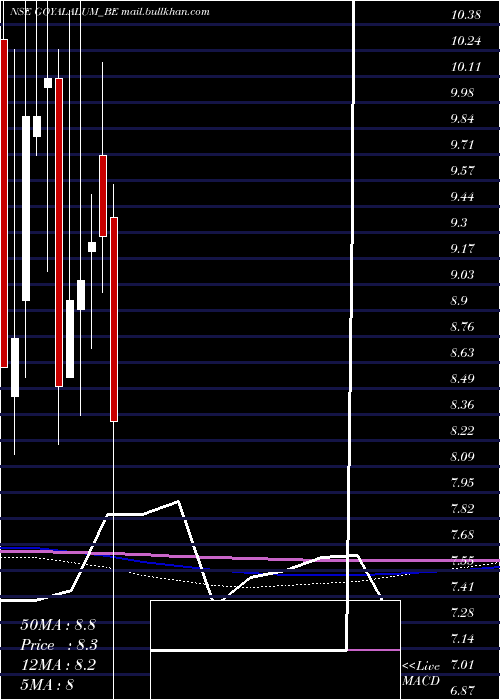
Task: Click the 50MA : 8.8 legend line
Action: (58, 625)
